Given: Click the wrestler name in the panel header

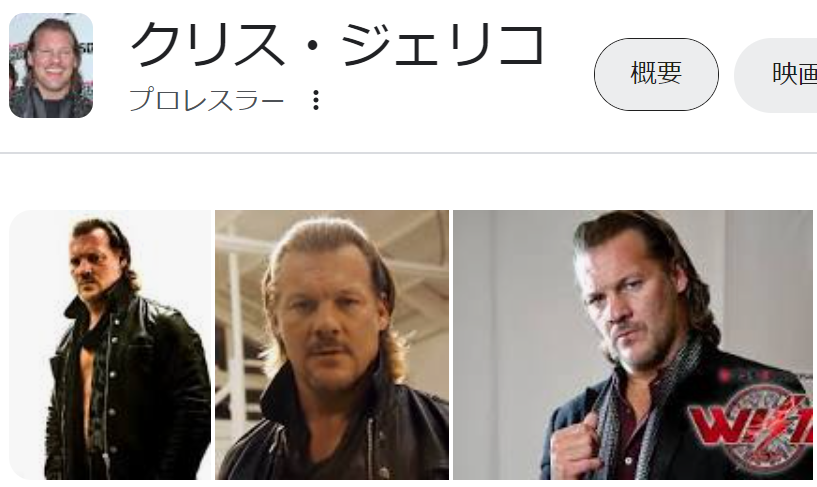Looking at the screenshot, I should coord(337,45).
